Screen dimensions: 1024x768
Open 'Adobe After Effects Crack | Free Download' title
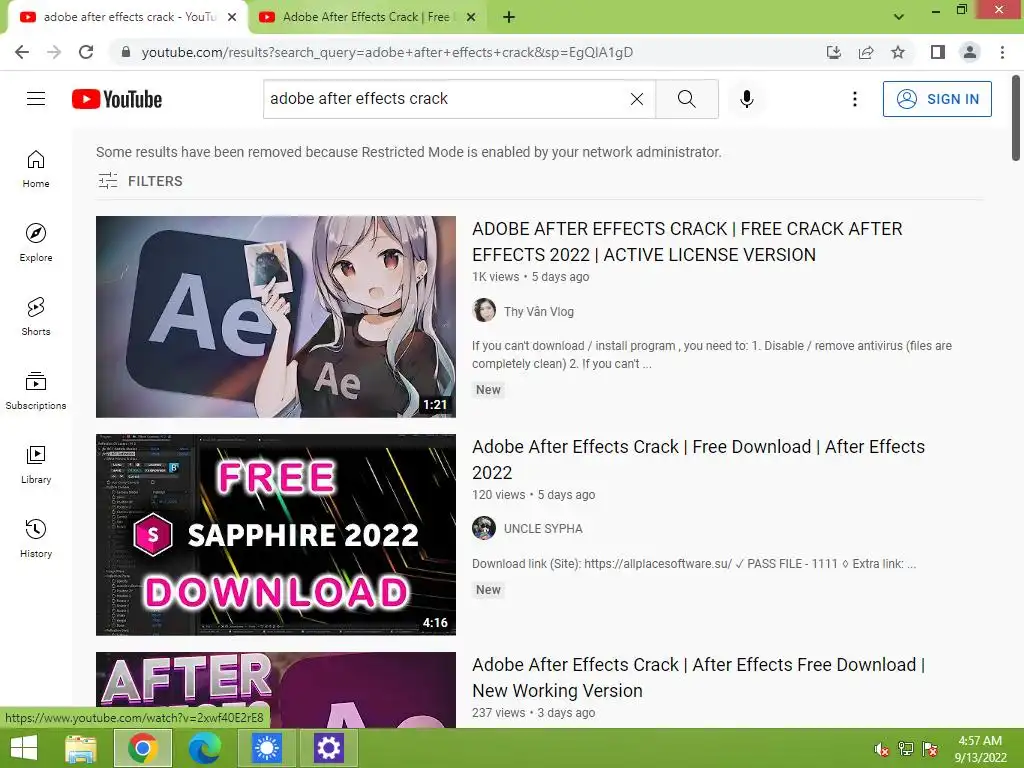[698, 459]
